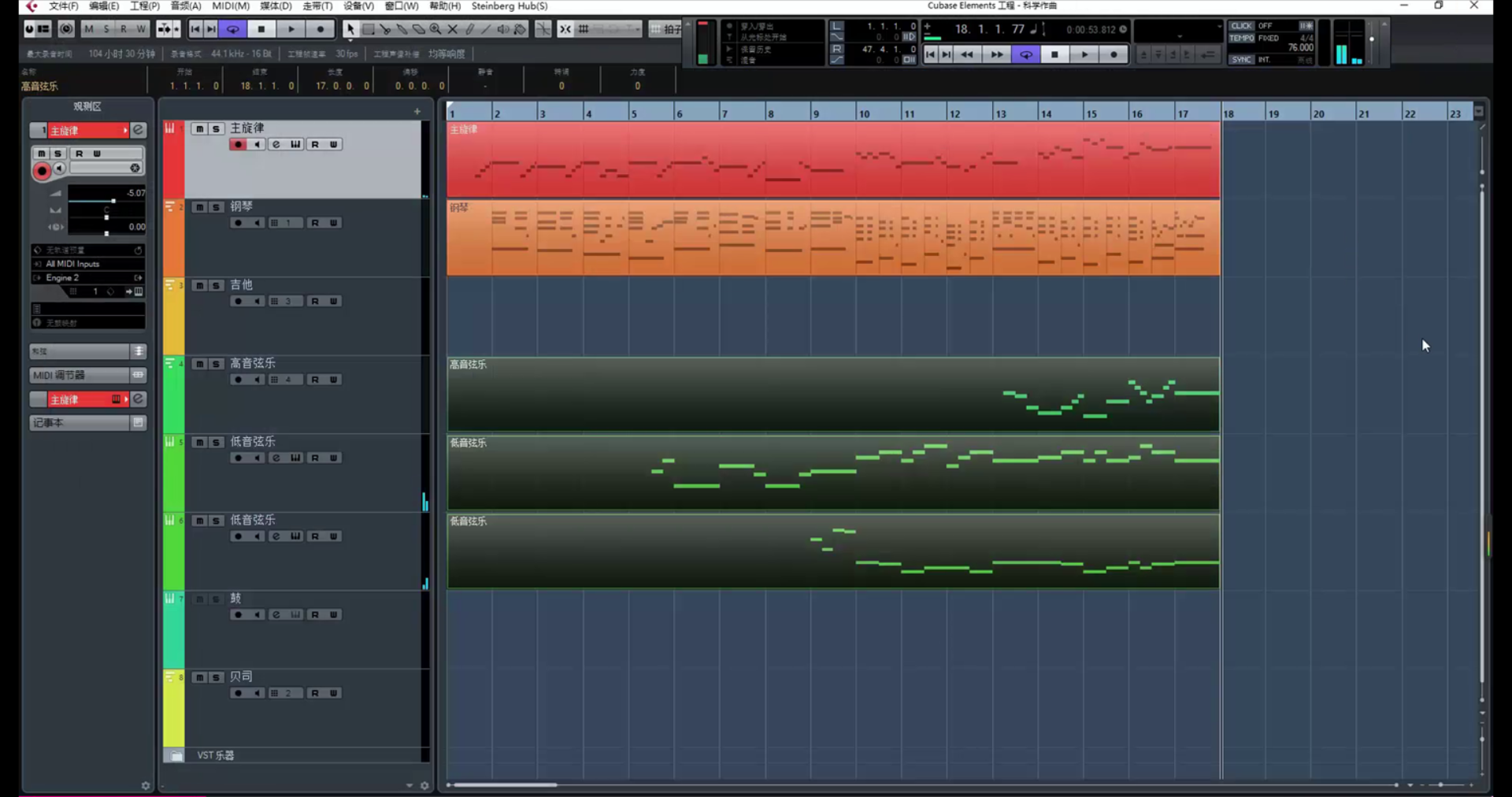Screen dimensions: 1512x797
Task: Toggle Cycle loop in top toolbar
Action: tap(233, 29)
